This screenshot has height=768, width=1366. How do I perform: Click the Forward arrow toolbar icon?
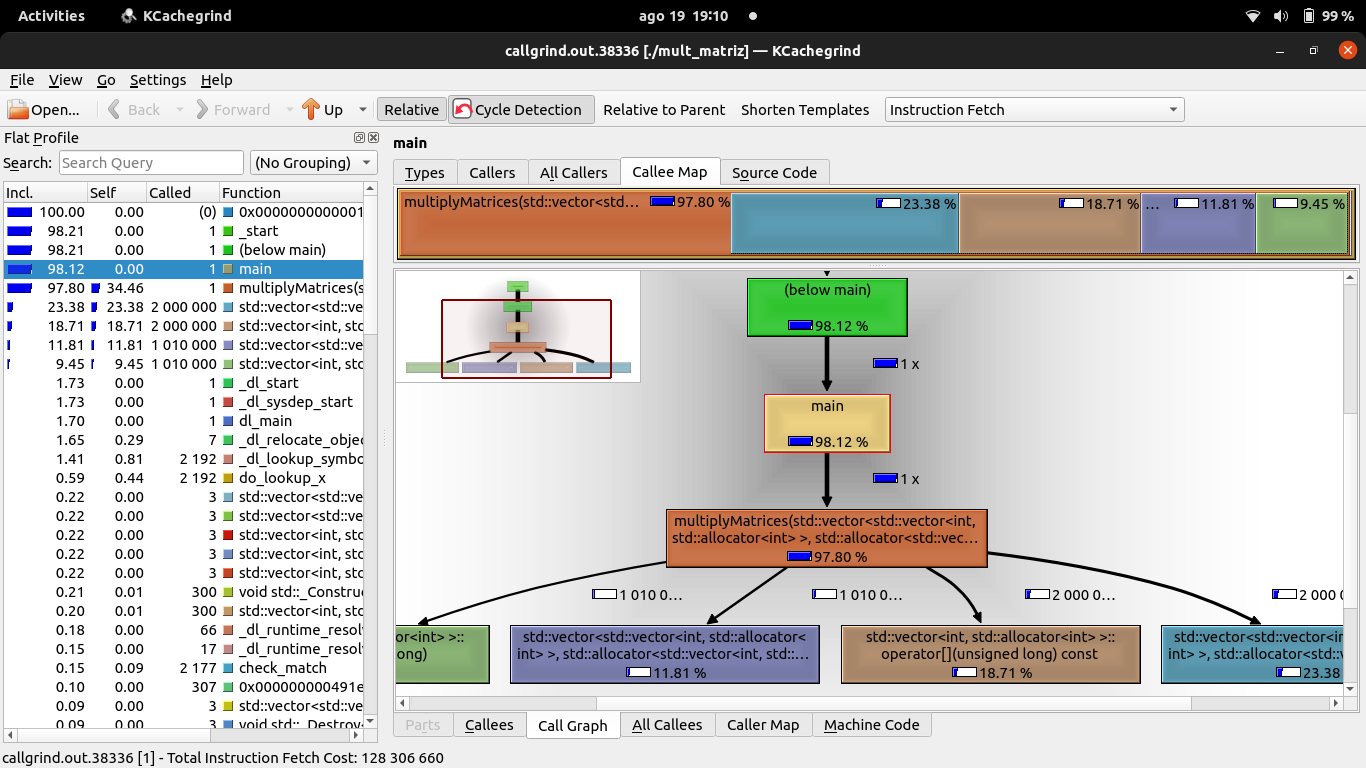202,110
